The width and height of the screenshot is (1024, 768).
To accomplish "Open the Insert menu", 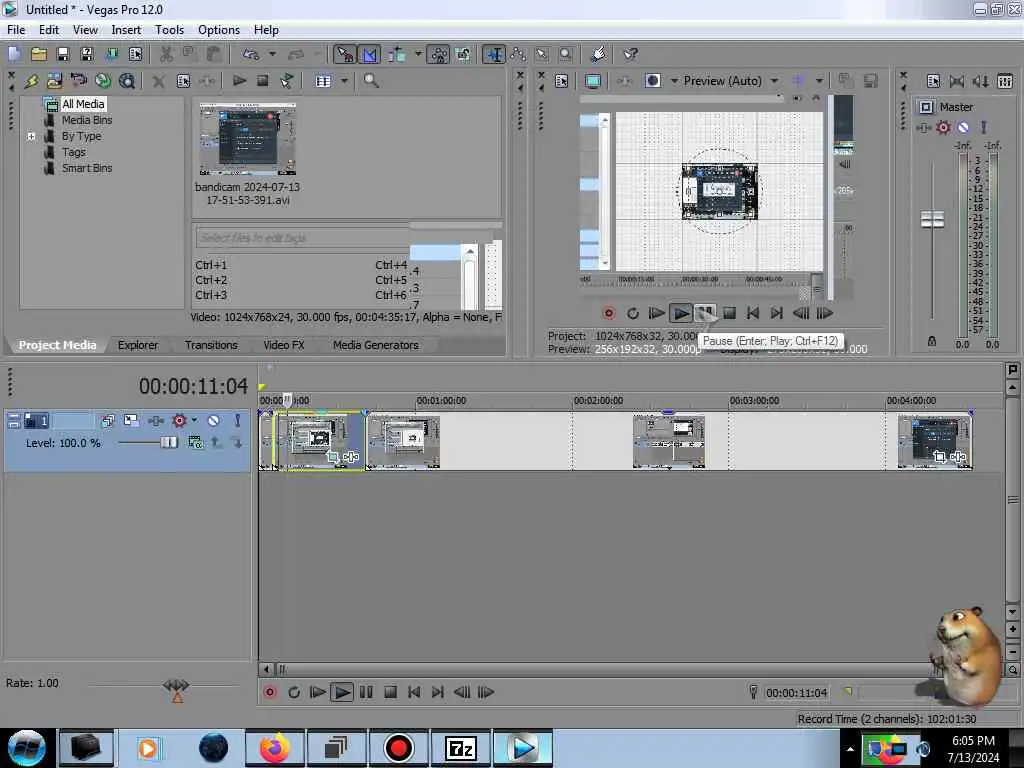I will tap(126, 30).
